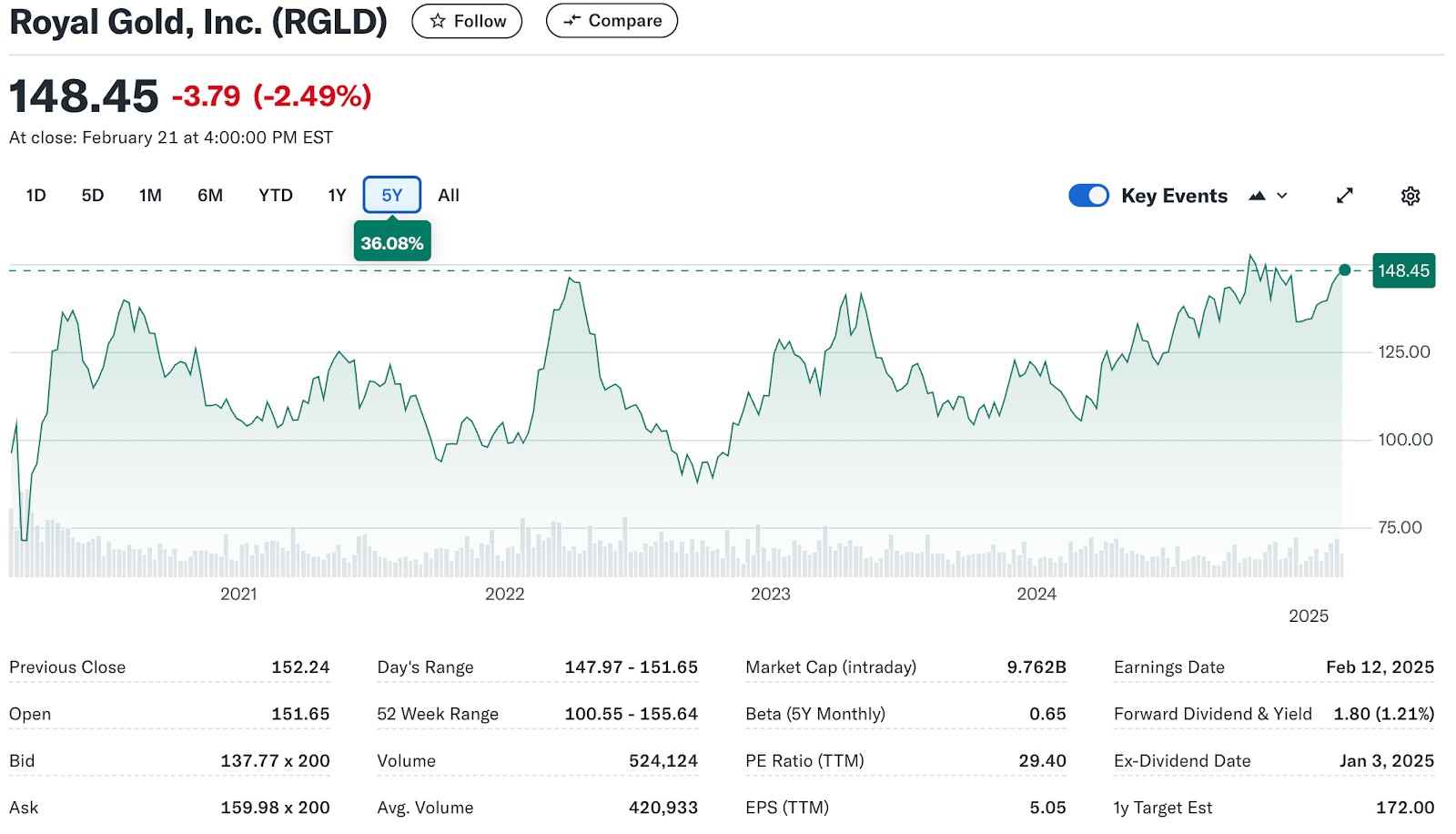Choose the 1Y range tab
The image size is (1456, 834).
[x=337, y=195]
